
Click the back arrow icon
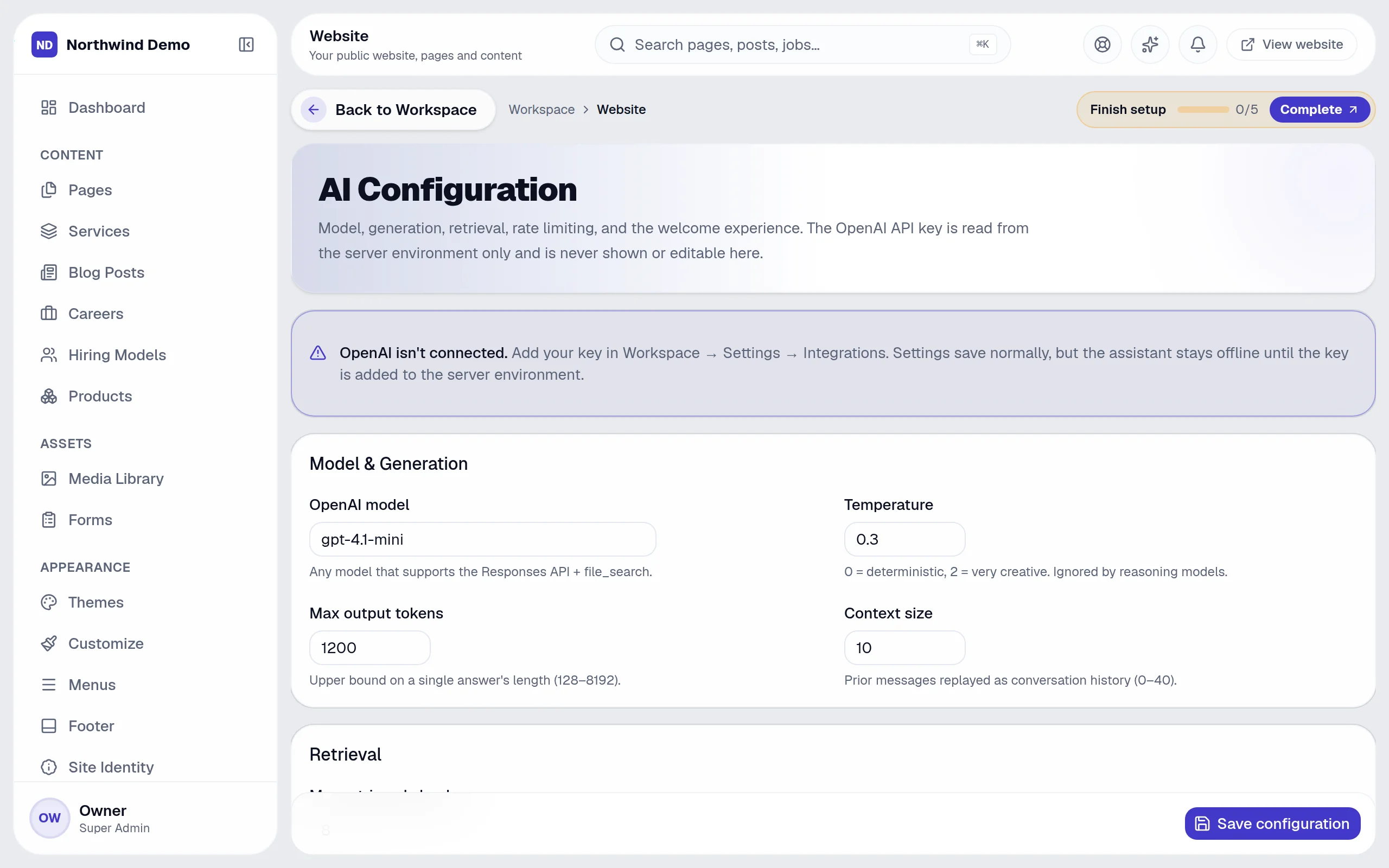tap(314, 110)
